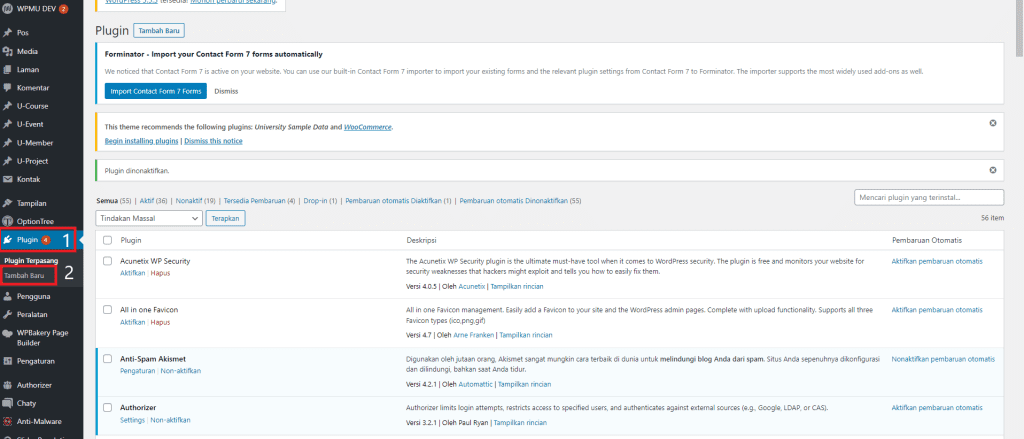The width and height of the screenshot is (1024, 439).
Task: Delete All in one Favicon via Hapus
Action: (x=160, y=322)
